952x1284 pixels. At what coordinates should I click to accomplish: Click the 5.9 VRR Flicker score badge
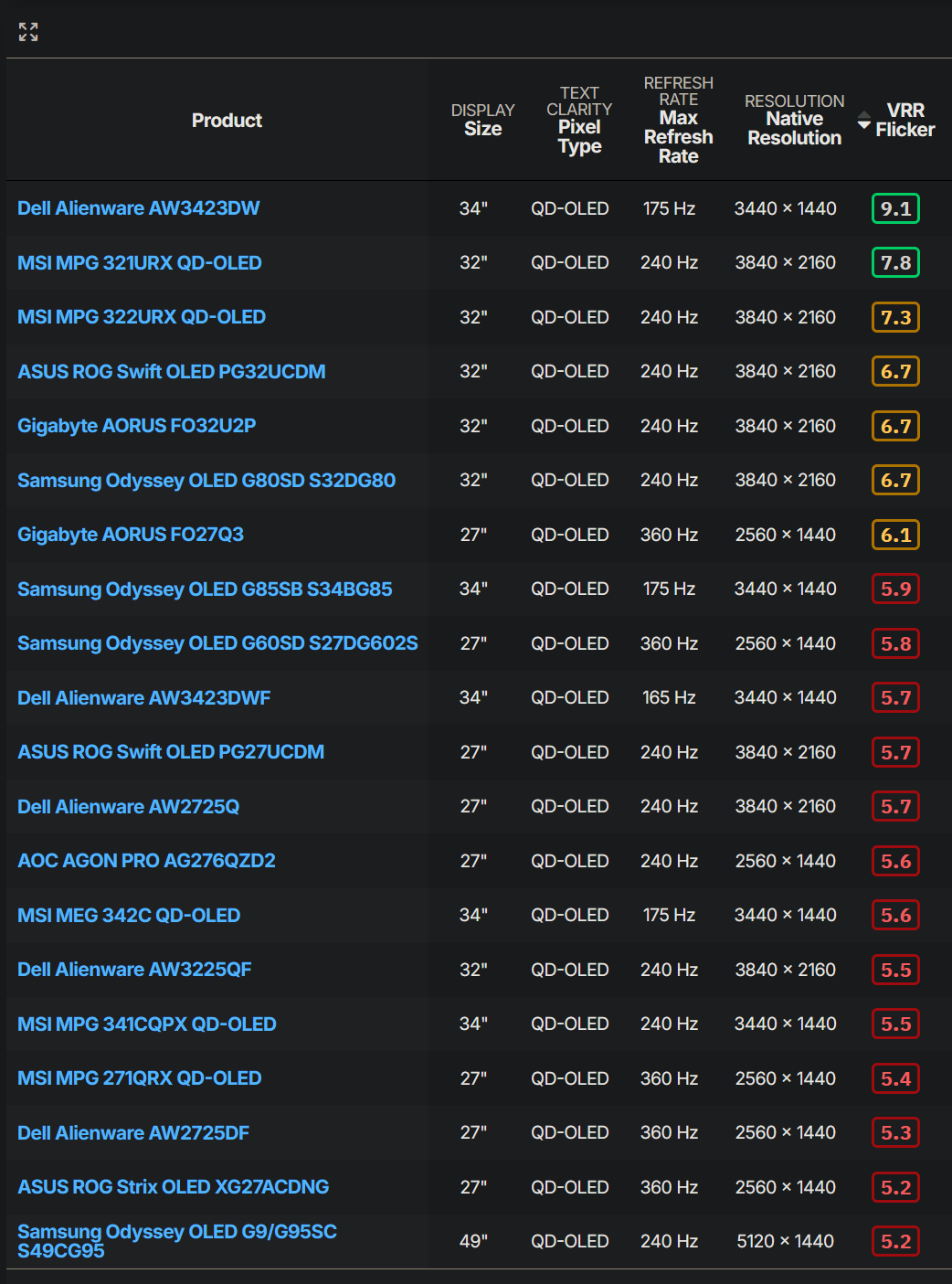pos(895,589)
